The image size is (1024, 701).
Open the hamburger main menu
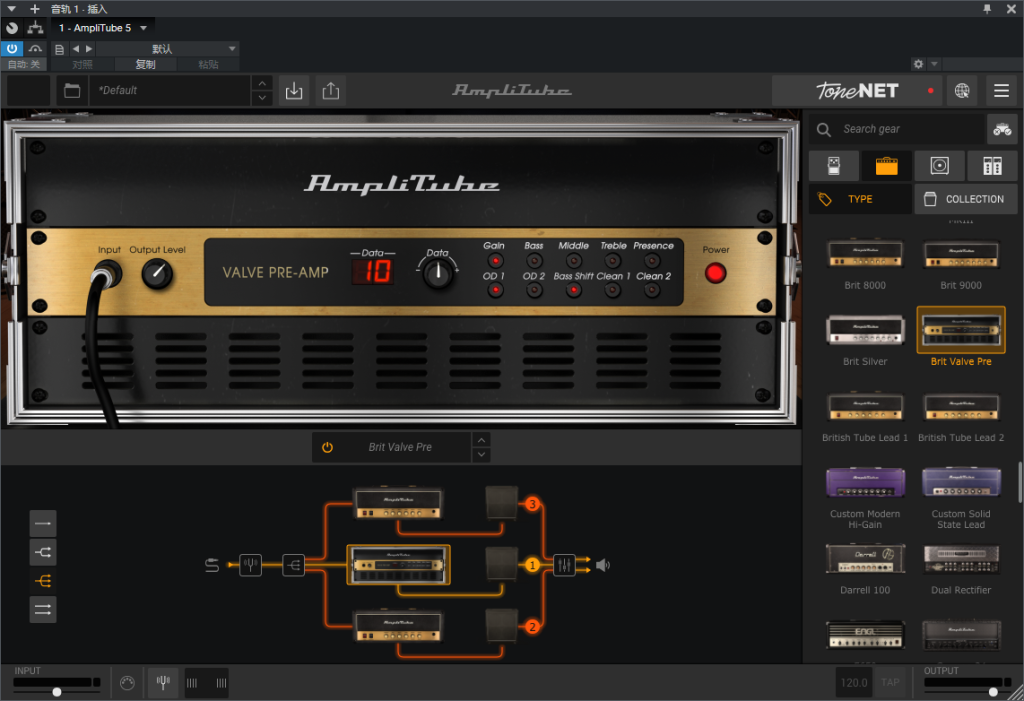1001,91
